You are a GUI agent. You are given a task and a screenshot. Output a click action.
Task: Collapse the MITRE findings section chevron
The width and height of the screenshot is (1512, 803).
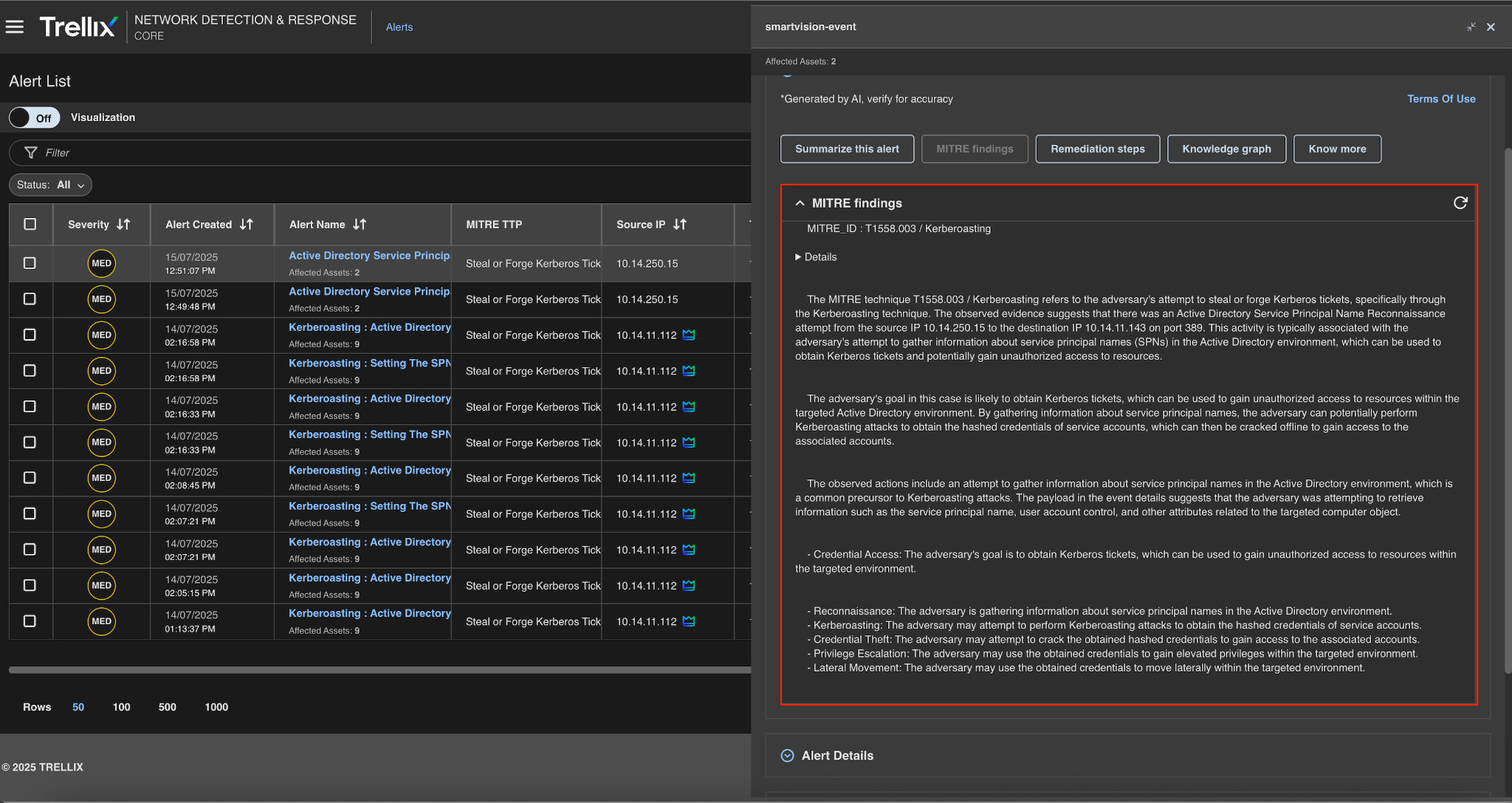click(x=800, y=203)
